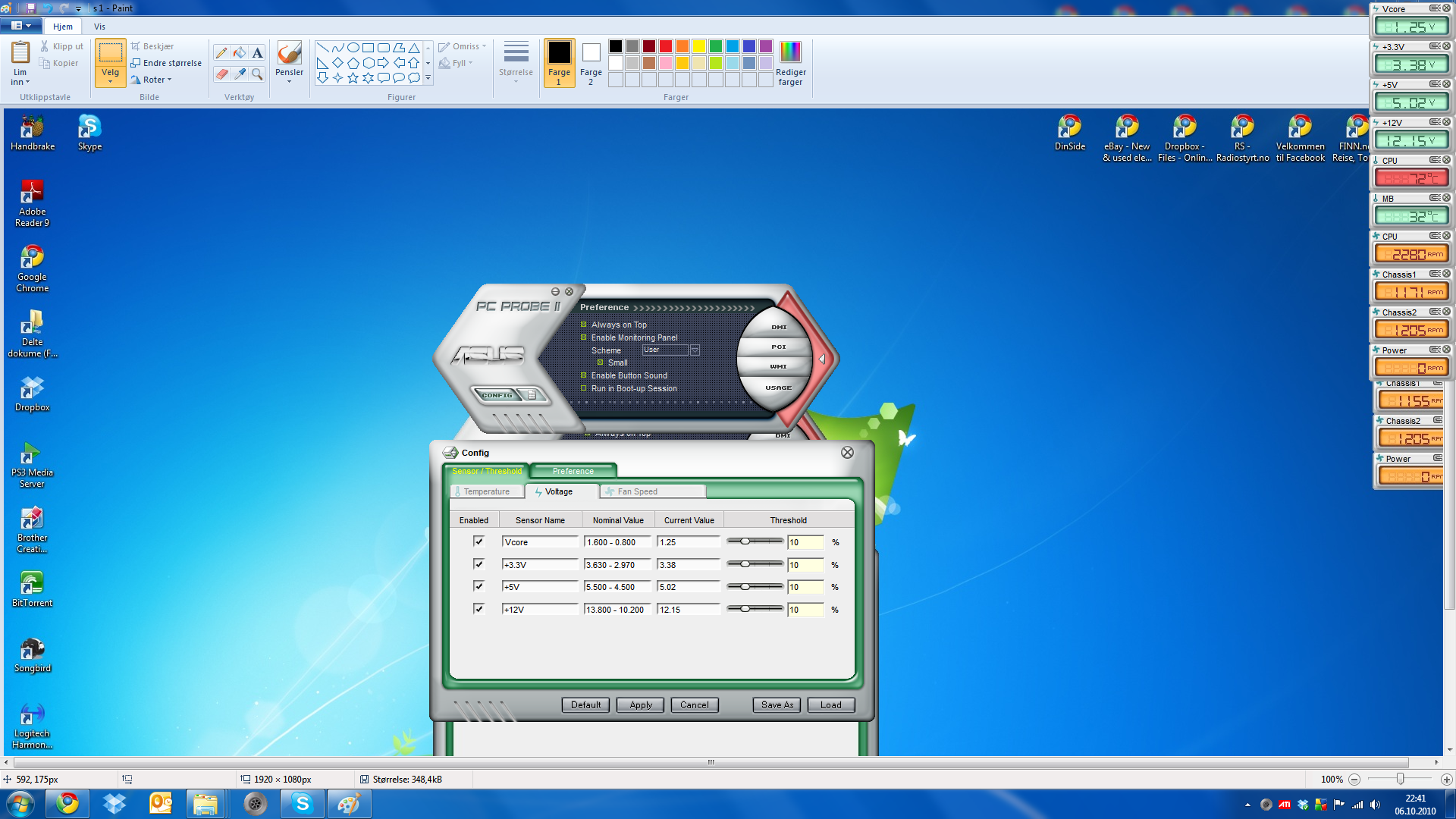Click the Save icon in the title bar

pyautogui.click(x=31, y=8)
